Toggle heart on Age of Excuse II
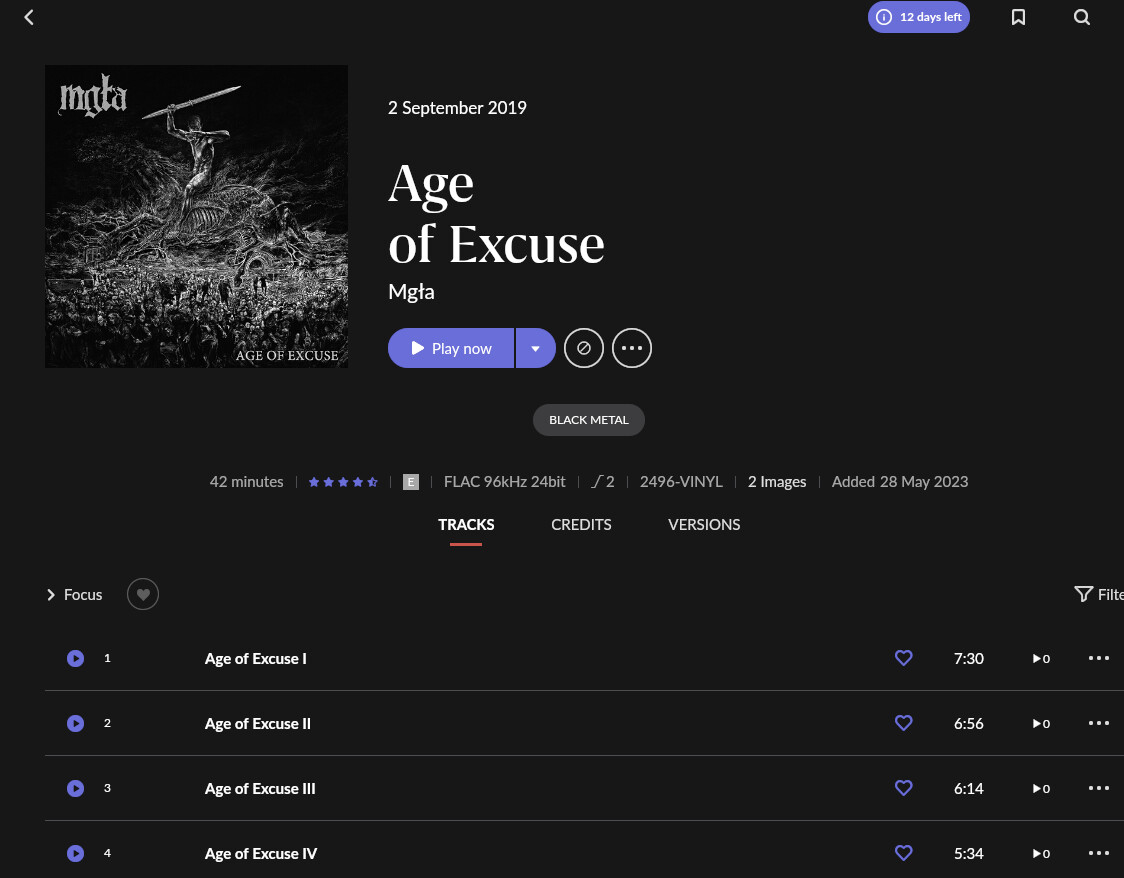The height and width of the screenshot is (878, 1124). point(903,723)
